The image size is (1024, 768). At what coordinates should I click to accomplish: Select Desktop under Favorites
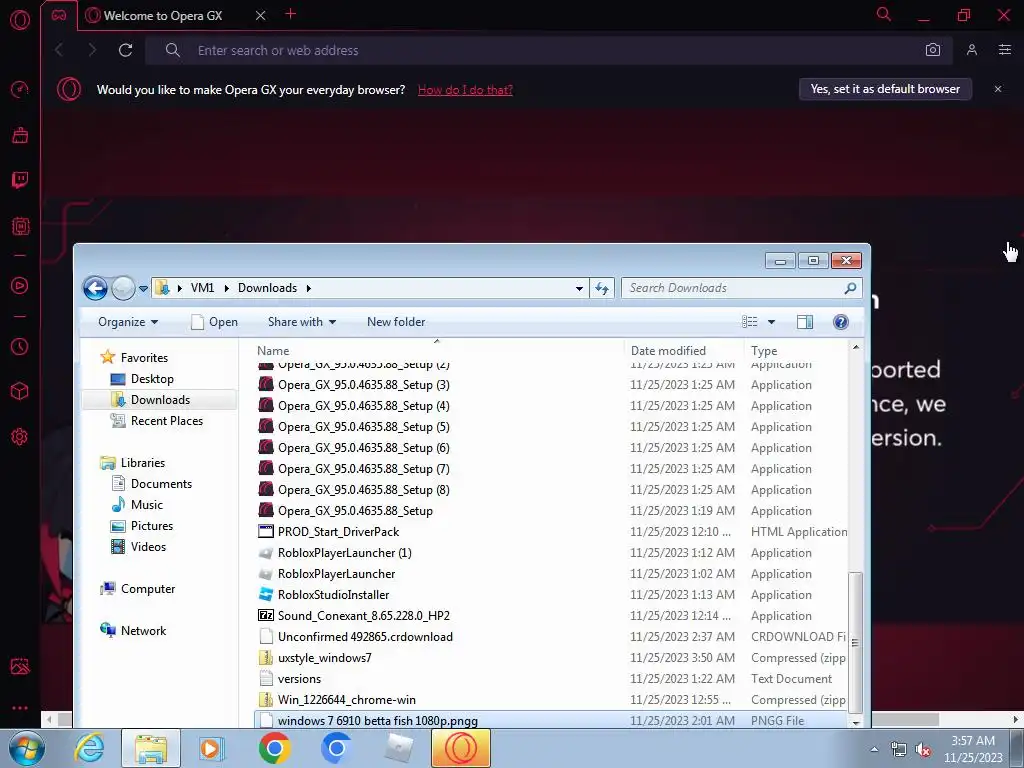coord(152,379)
